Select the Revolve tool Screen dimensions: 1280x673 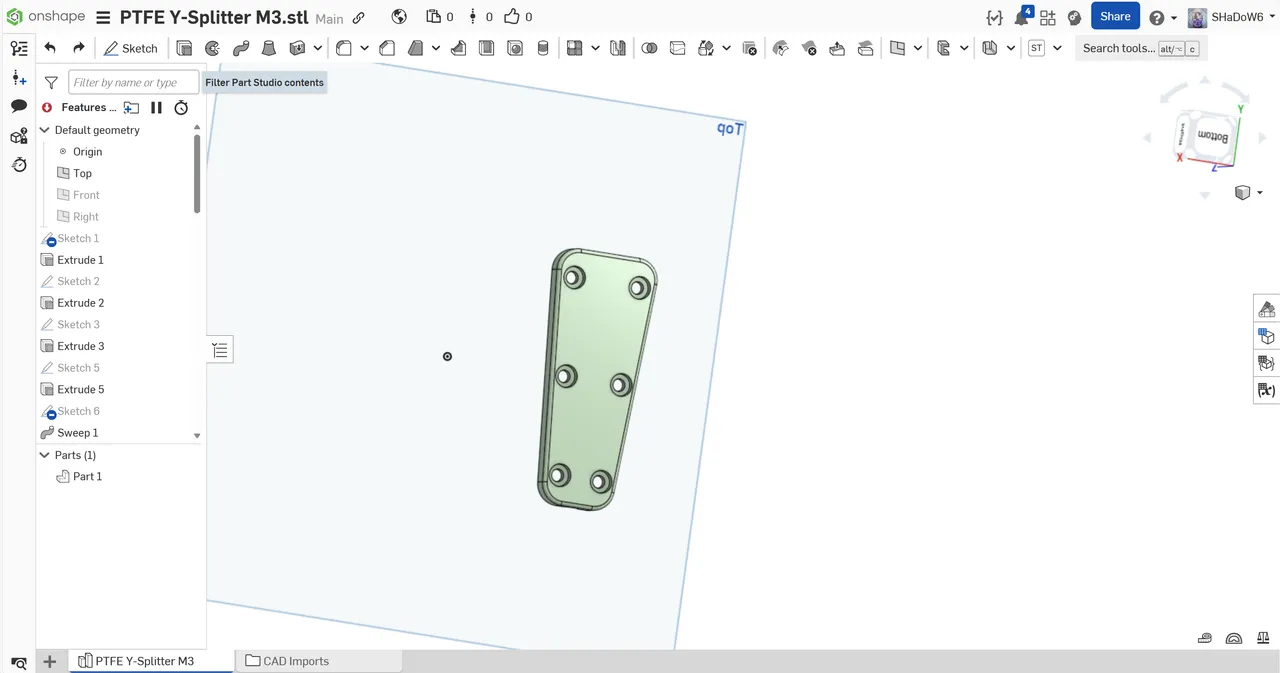(x=212, y=48)
